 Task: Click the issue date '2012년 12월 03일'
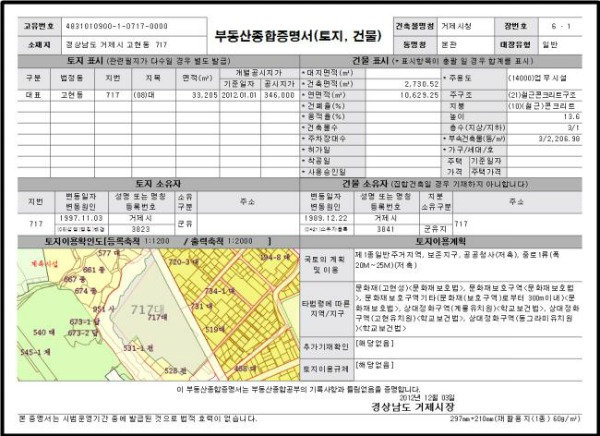(x=427, y=398)
